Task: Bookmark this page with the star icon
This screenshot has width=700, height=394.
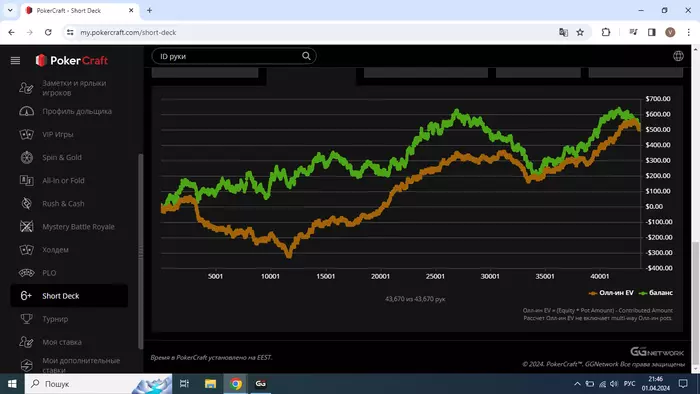Action: 580,32
